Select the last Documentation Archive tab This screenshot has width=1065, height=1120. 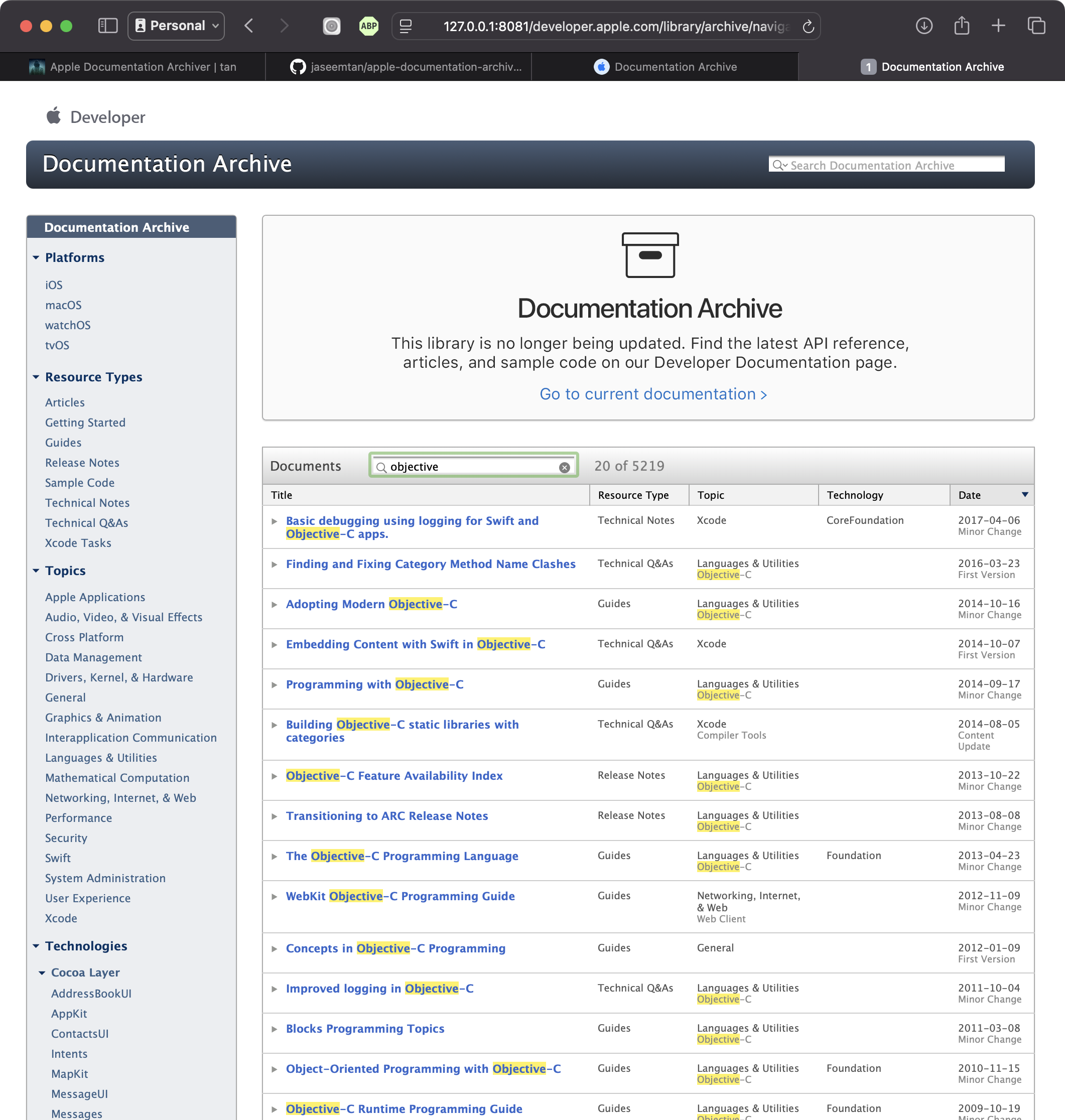(x=931, y=67)
